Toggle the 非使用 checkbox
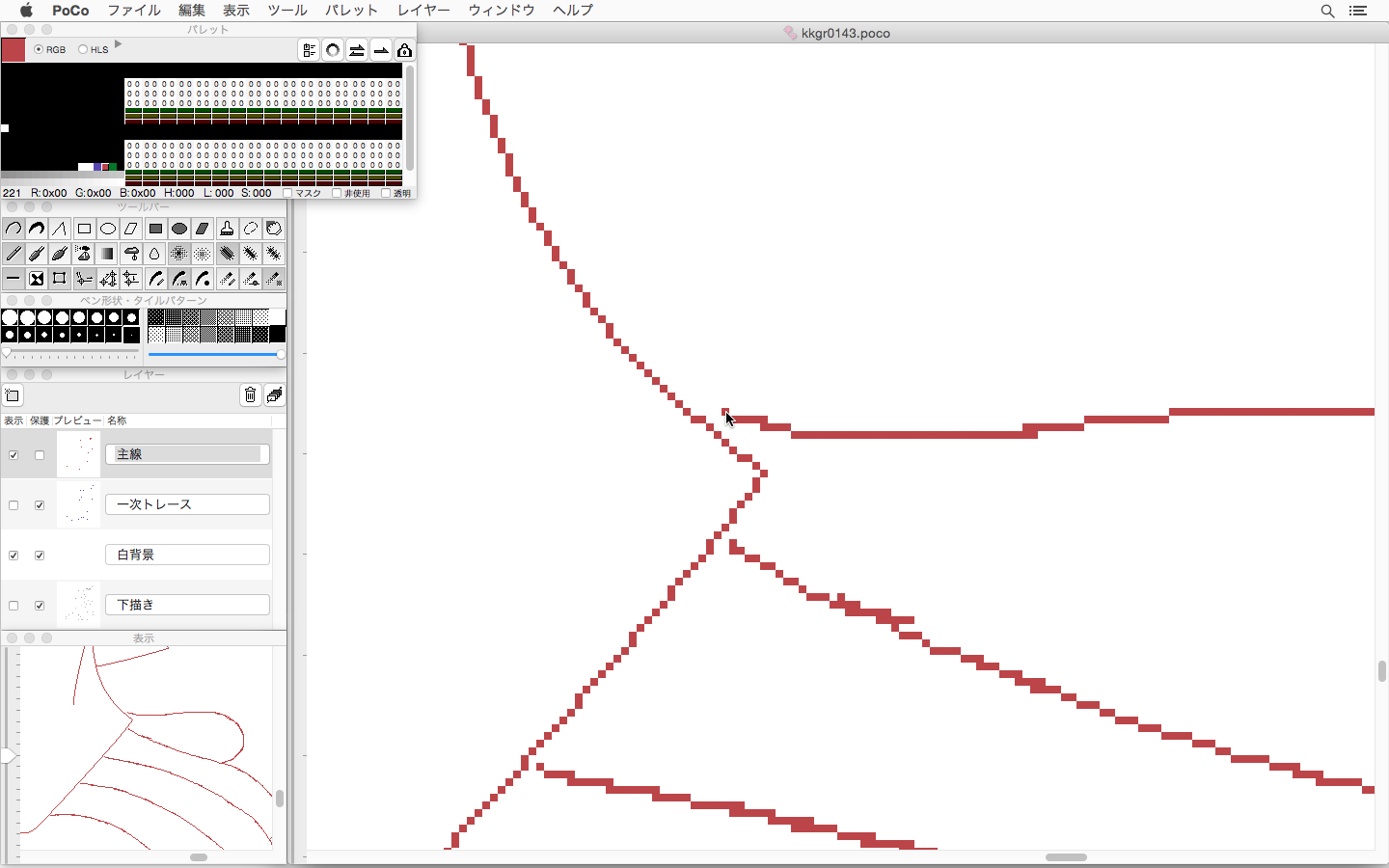 (337, 193)
